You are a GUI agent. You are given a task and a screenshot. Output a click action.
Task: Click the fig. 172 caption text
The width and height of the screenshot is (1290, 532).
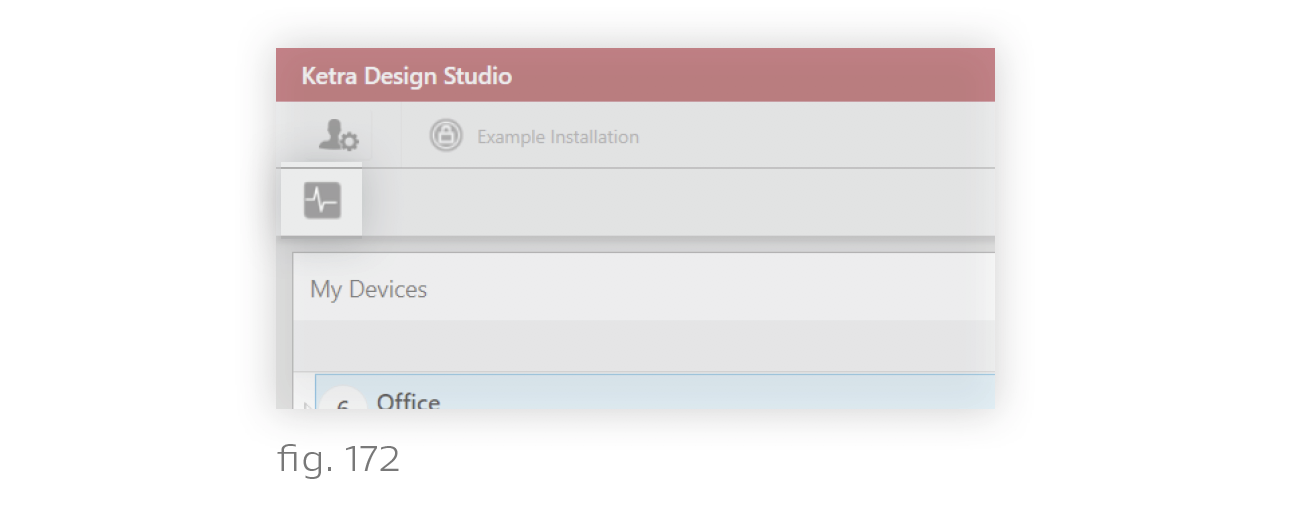point(338,459)
